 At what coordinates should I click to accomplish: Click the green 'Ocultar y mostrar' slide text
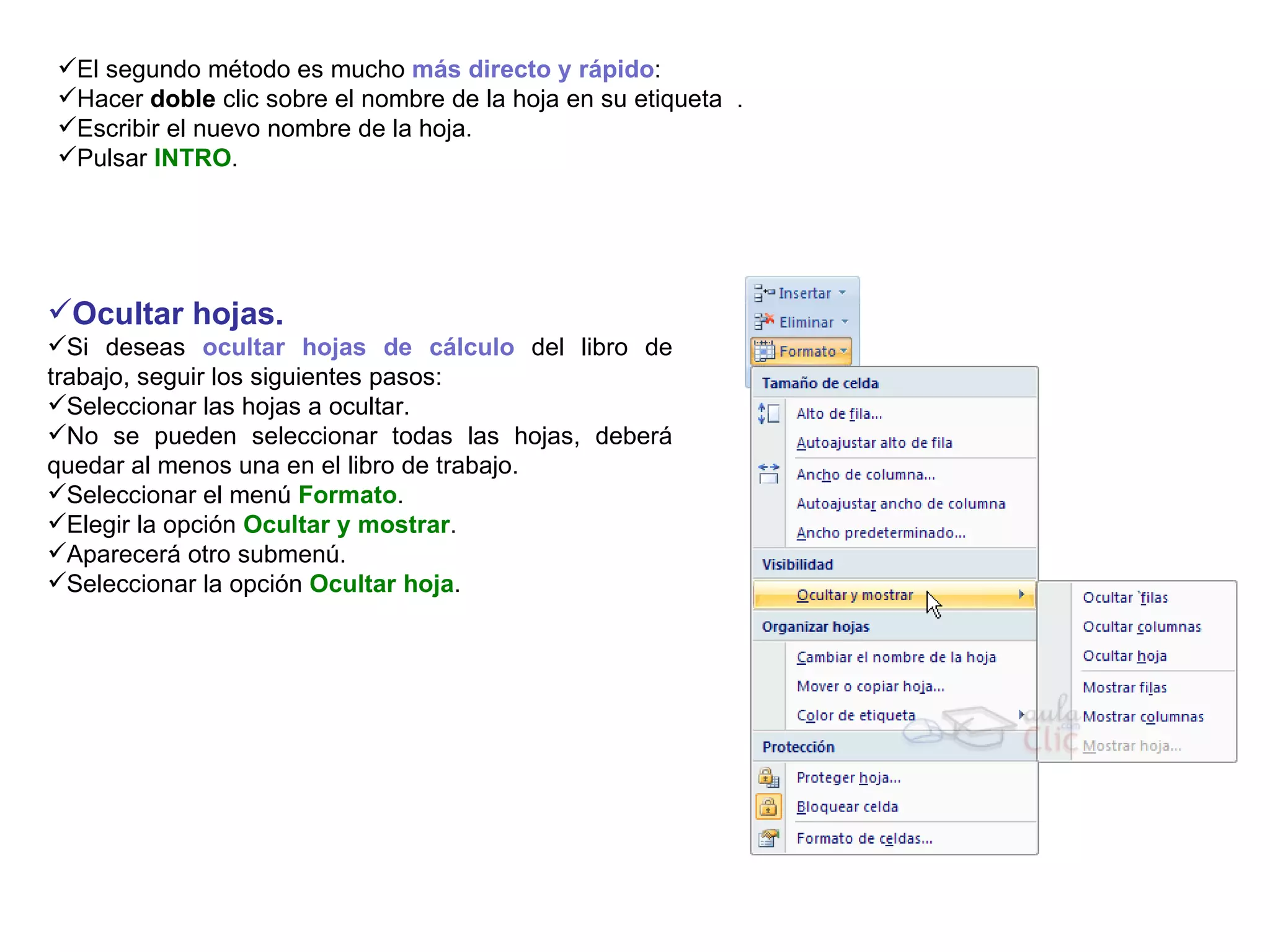click(x=347, y=525)
